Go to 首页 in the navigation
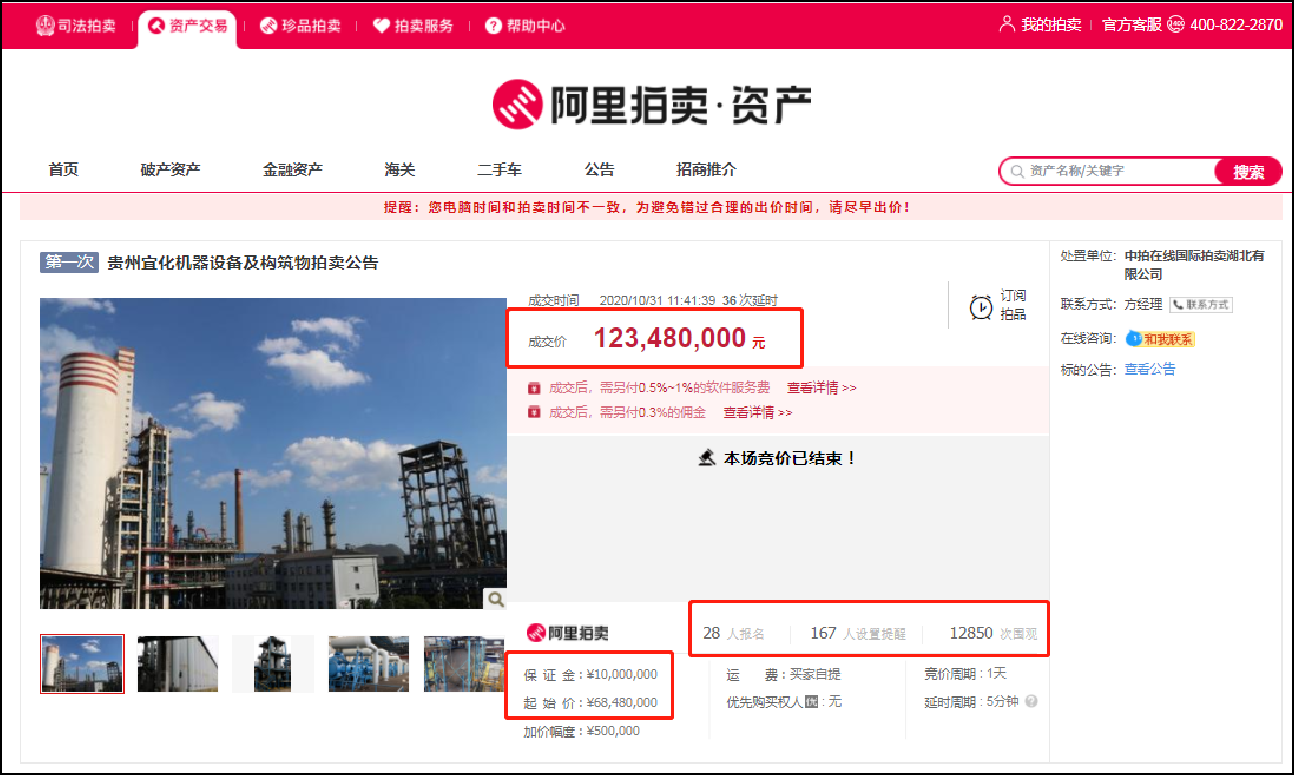 pyautogui.click(x=63, y=170)
